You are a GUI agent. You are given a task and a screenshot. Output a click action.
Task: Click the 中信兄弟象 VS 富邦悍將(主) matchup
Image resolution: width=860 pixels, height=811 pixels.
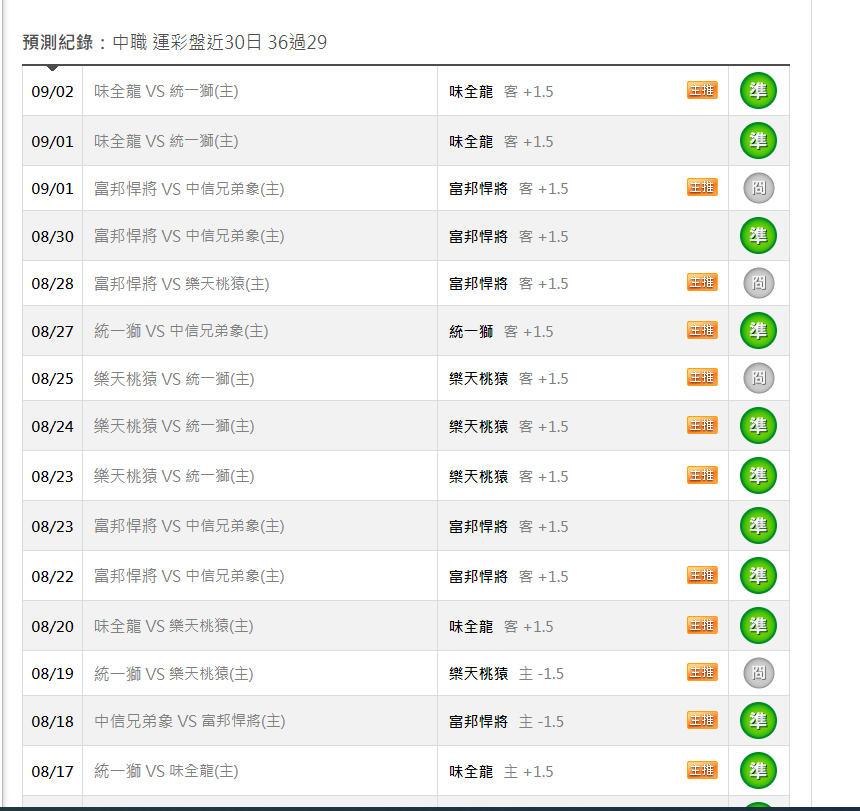pyautogui.click(x=190, y=721)
